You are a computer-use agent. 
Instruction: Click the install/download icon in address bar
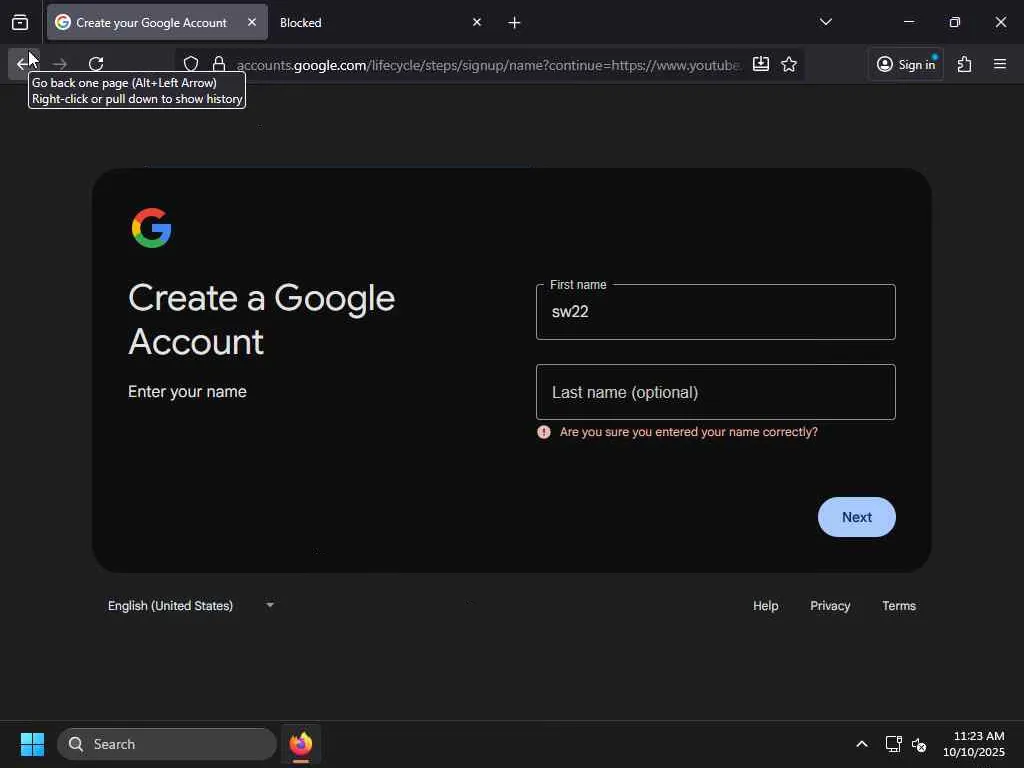coord(761,64)
